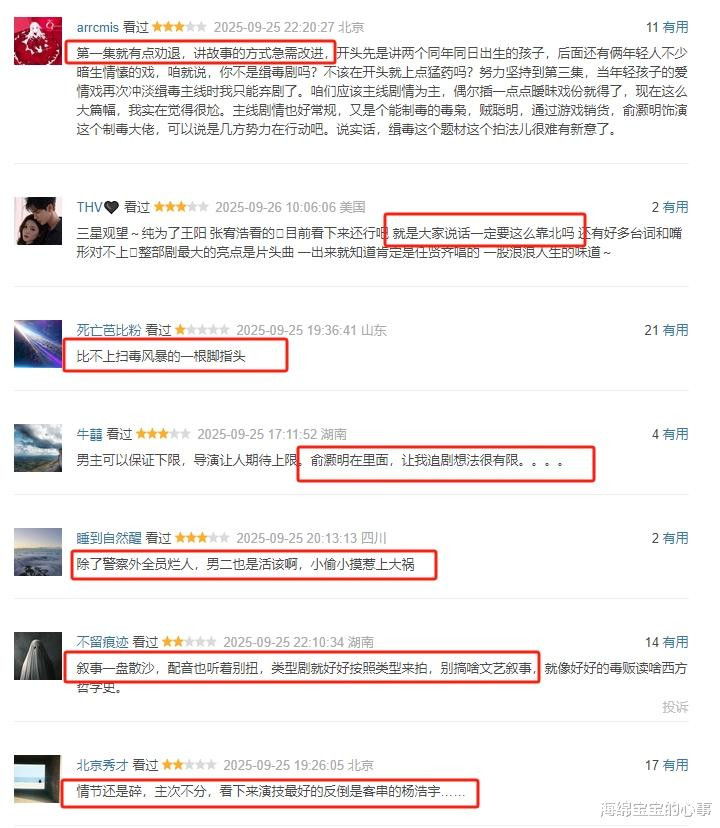Image resolution: width=720 pixels, height=828 pixels.
Task: Open arrcmis user avatar
Action: pyautogui.click(x=38, y=41)
